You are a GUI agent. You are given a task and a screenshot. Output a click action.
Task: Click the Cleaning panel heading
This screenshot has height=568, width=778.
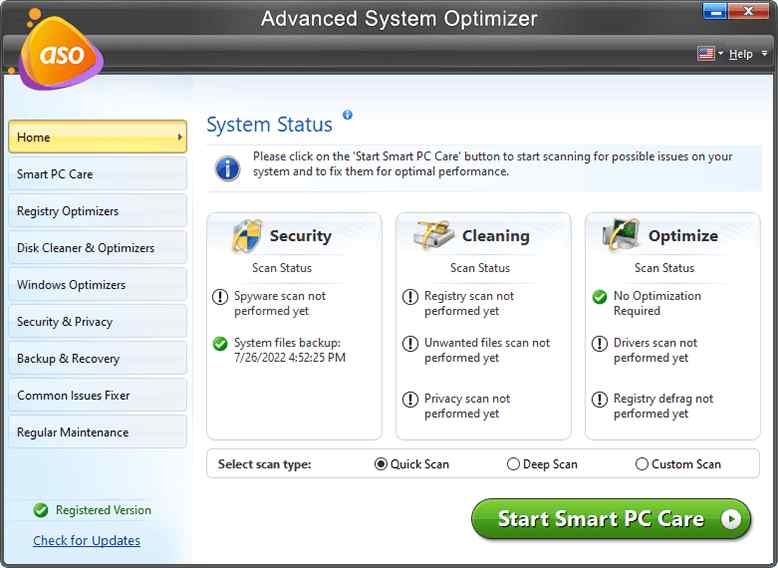click(x=496, y=236)
